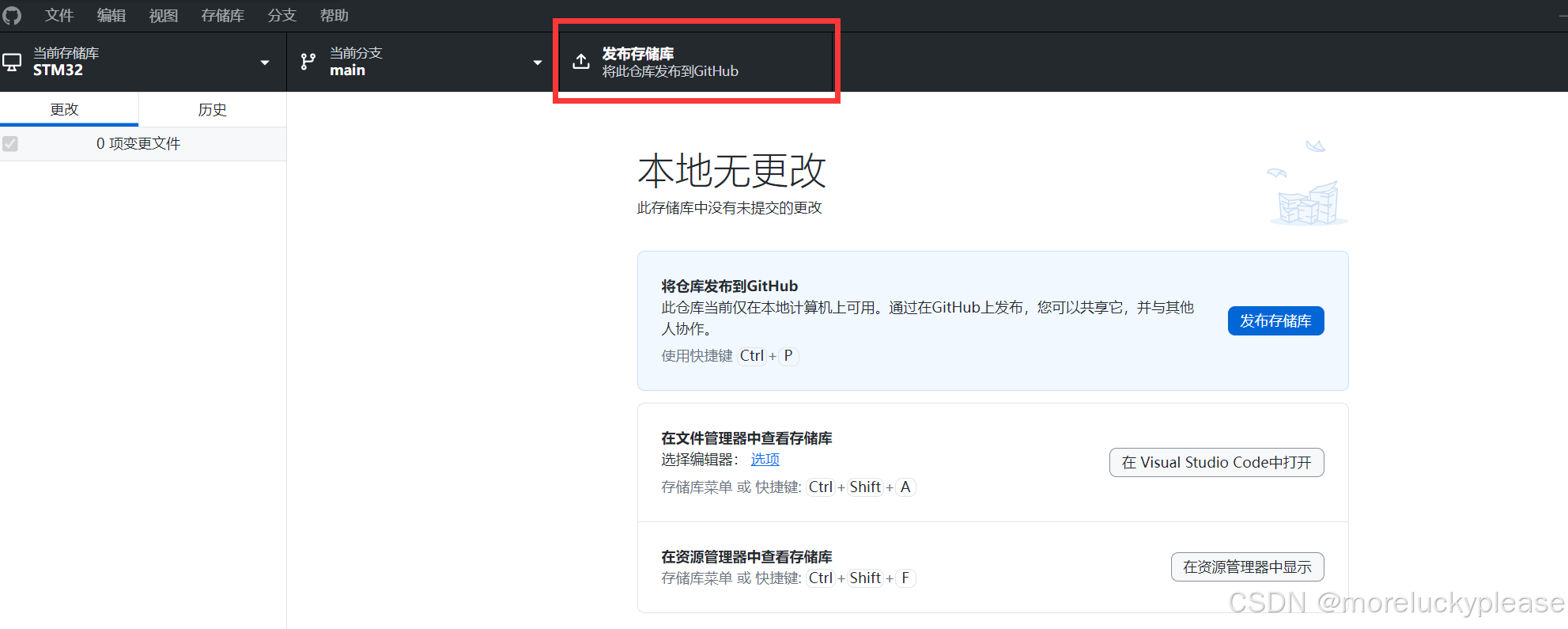Click the 0 项变更文件 text
Viewport: 1568px width, 629px height.
pos(138,143)
